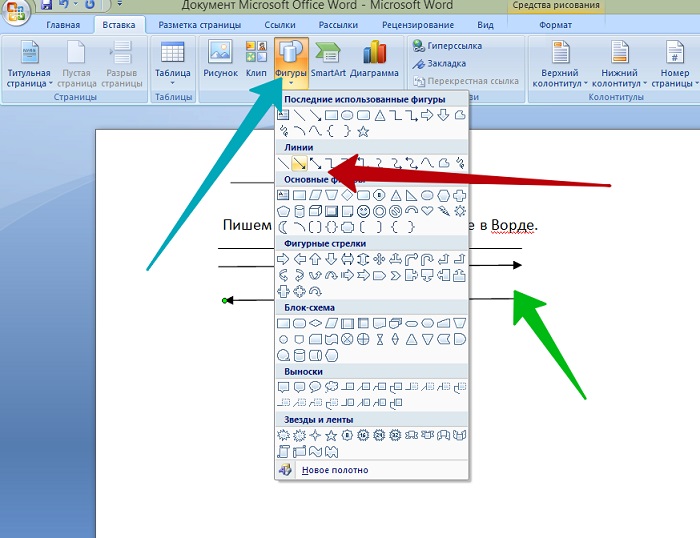Screen dimensions: 700x538
Task: Select the lightning bolt basic shape
Action: click(444, 211)
